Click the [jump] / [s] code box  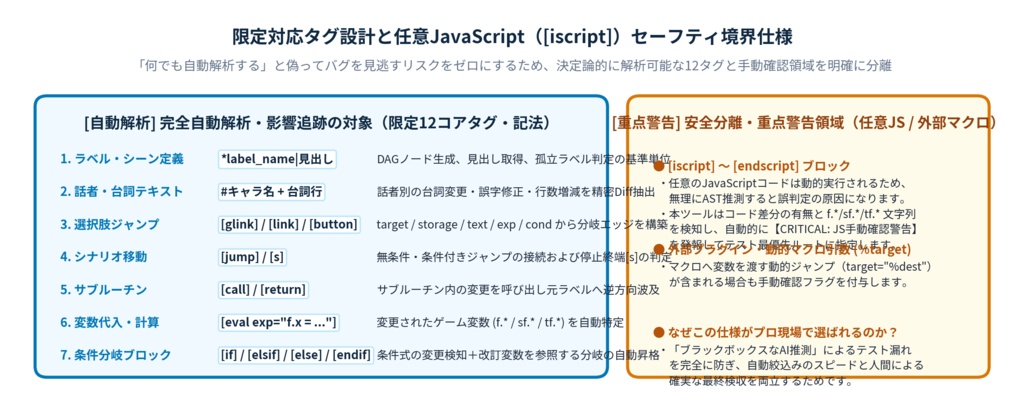coord(252,257)
